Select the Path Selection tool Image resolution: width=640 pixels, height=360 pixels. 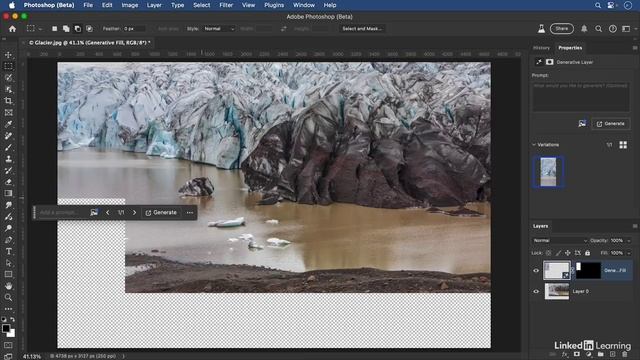(x=8, y=263)
